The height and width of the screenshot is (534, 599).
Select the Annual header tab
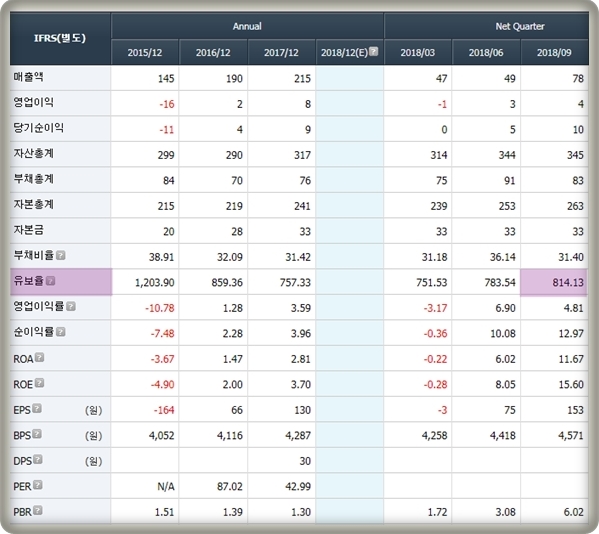coord(247,26)
